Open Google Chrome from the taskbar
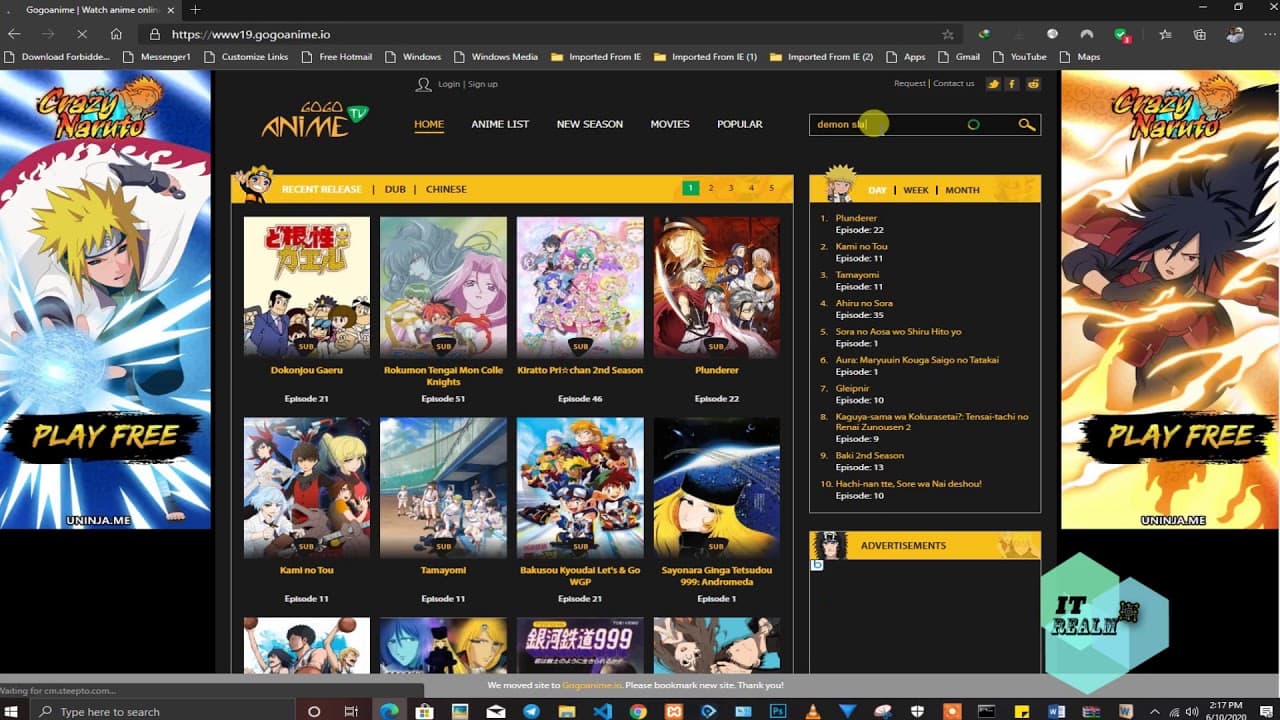 [x=638, y=711]
